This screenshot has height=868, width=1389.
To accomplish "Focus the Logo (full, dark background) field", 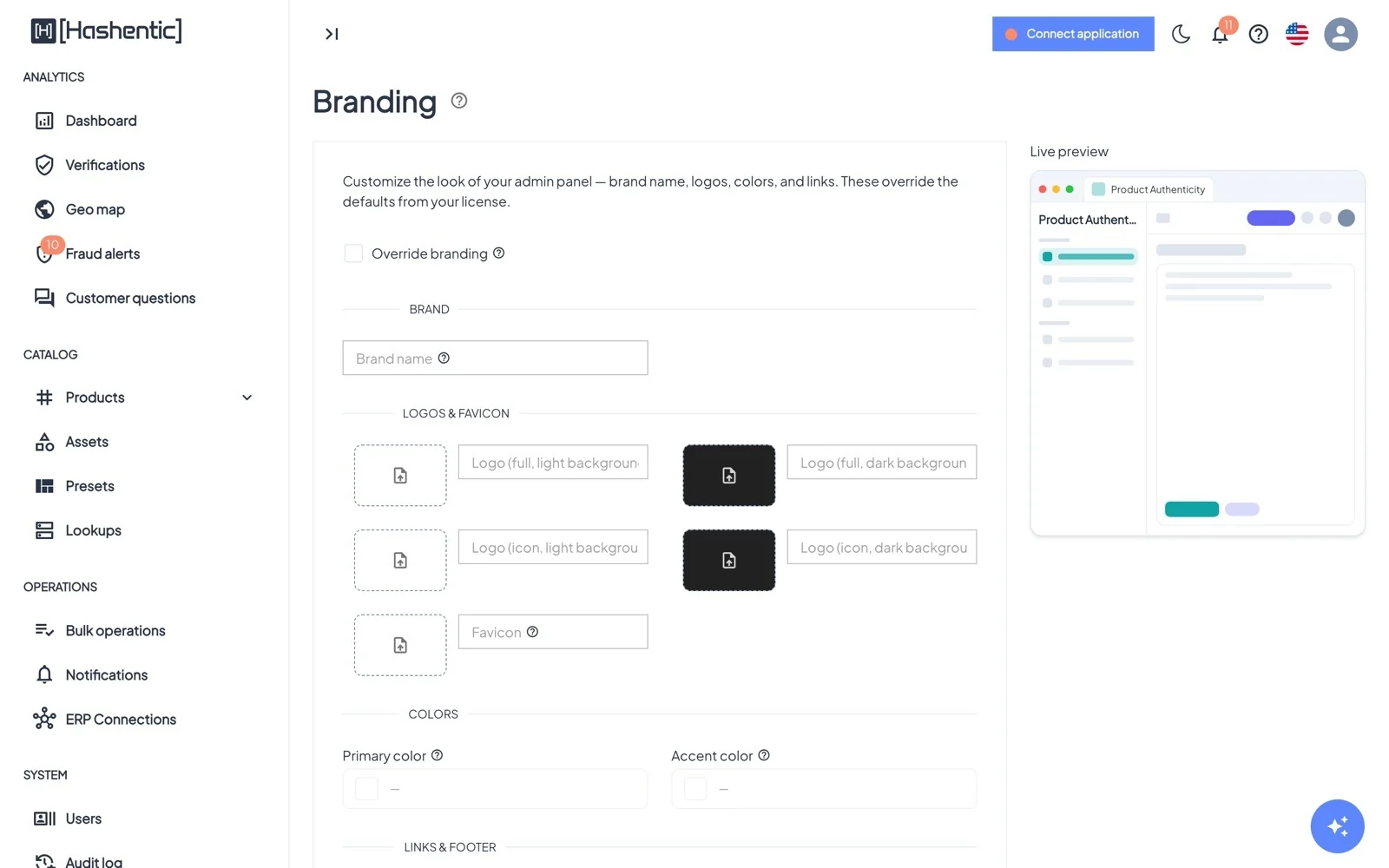I will [882, 462].
